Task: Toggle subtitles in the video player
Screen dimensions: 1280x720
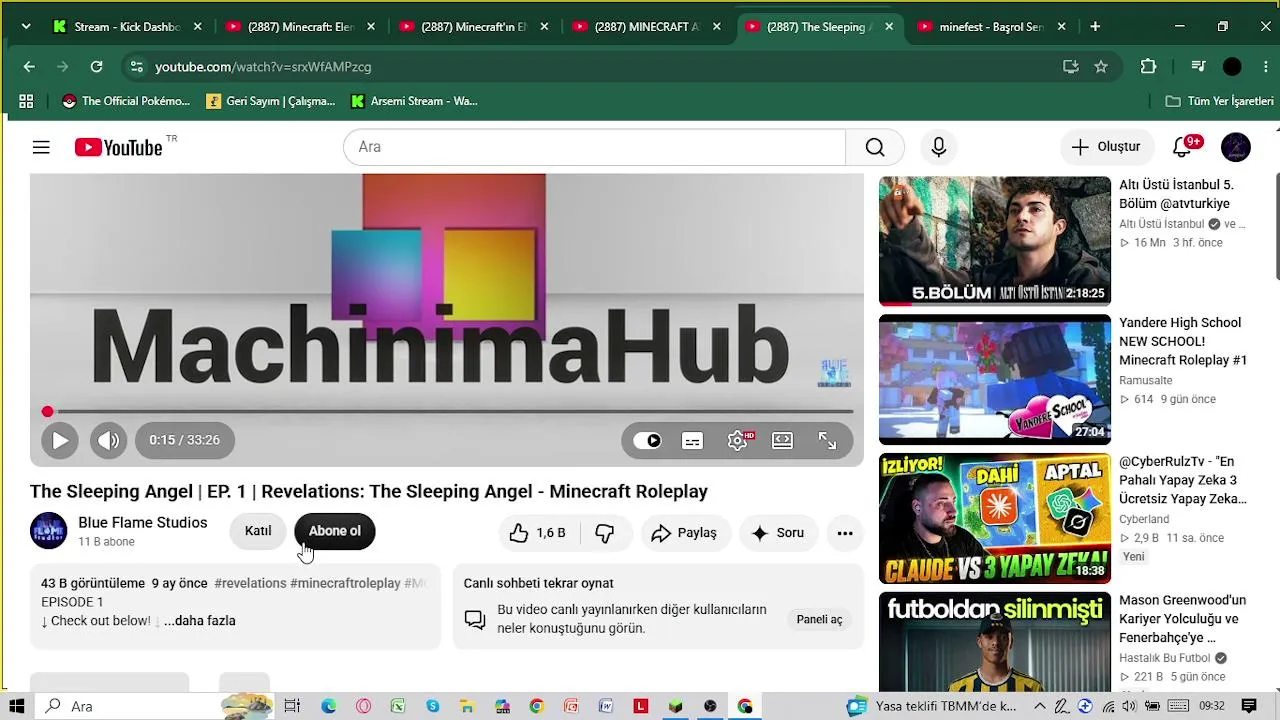Action: tap(692, 440)
